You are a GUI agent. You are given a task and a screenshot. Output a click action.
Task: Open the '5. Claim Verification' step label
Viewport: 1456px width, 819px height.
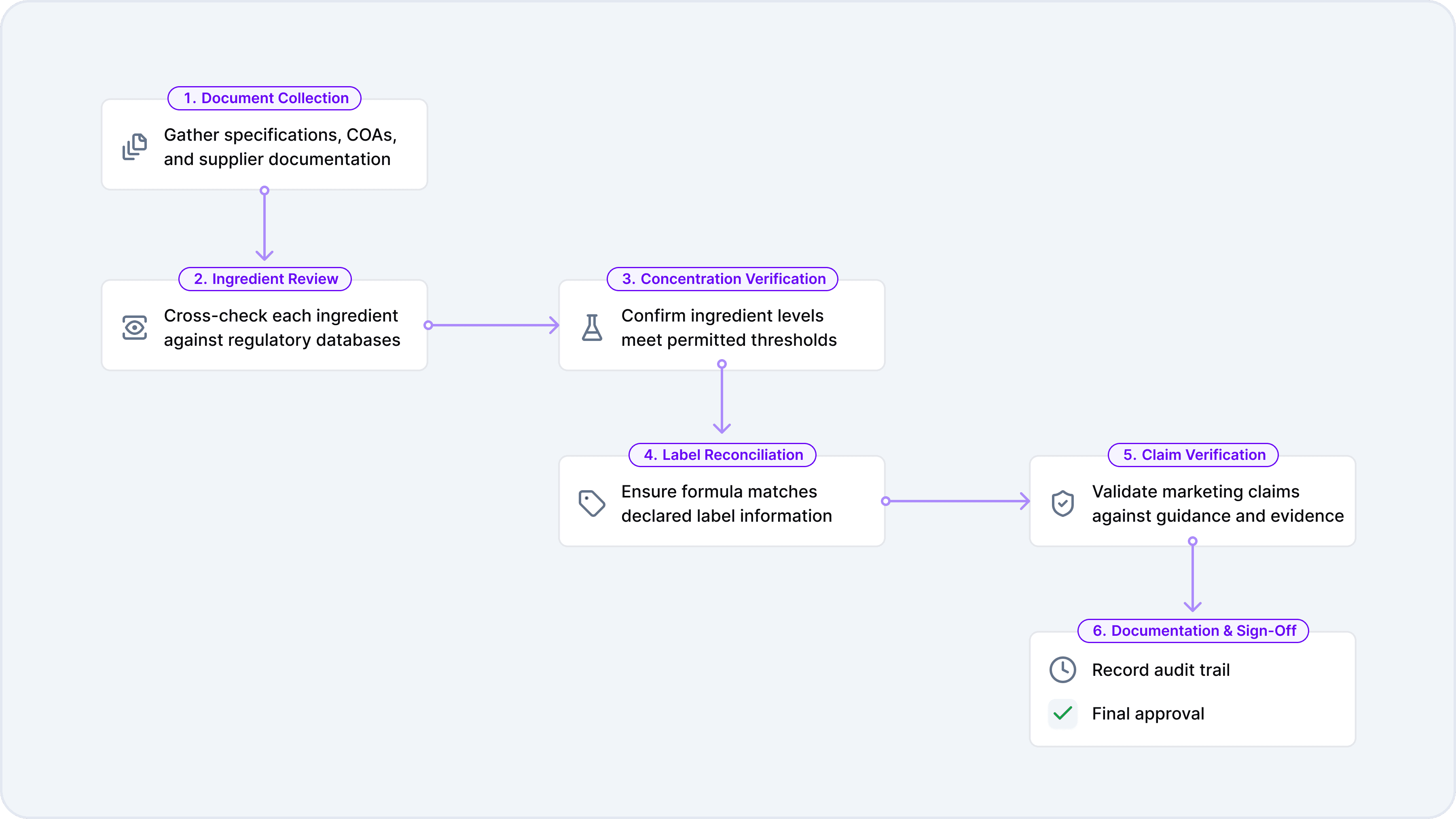pos(1193,455)
